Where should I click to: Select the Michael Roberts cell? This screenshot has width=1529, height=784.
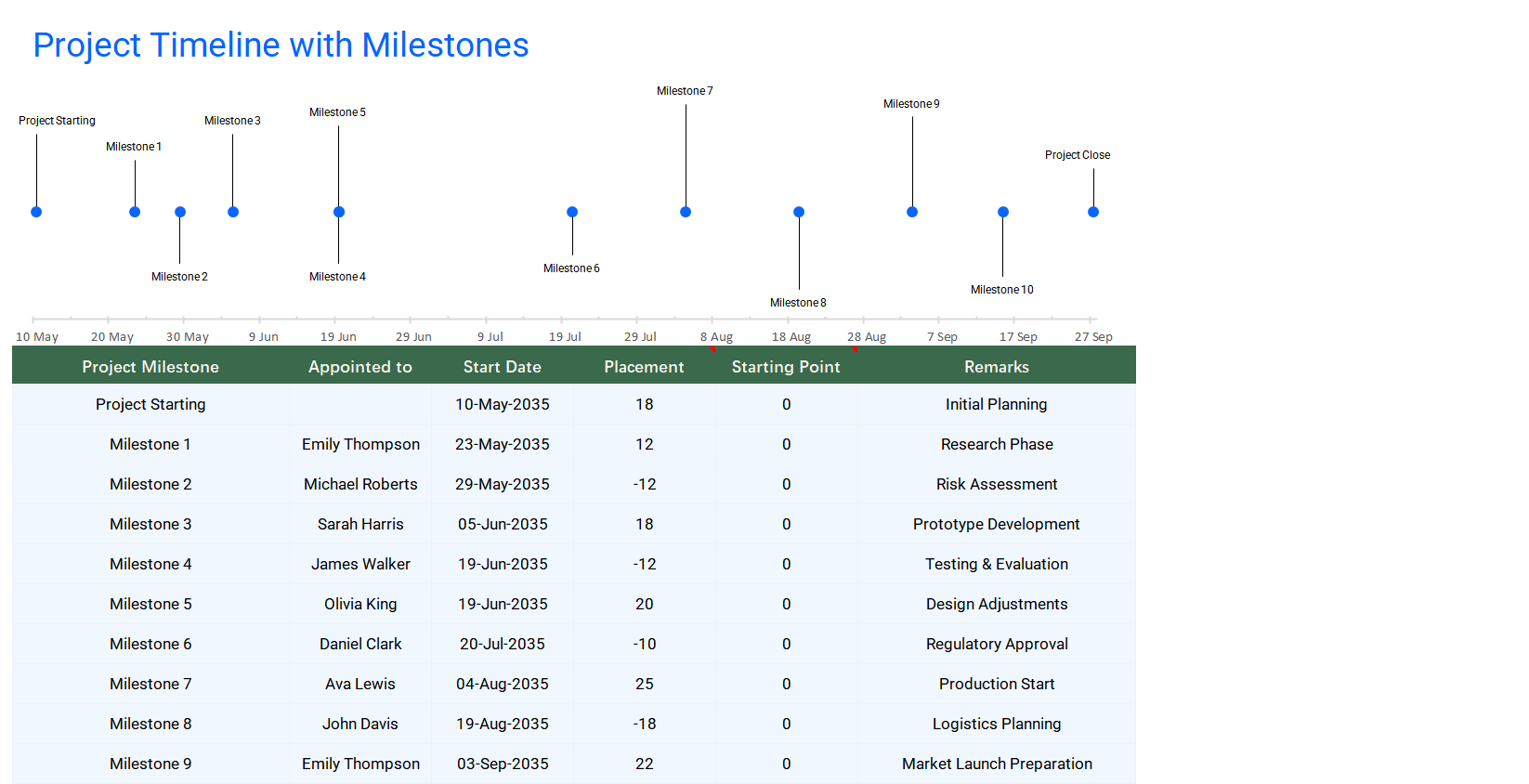360,484
